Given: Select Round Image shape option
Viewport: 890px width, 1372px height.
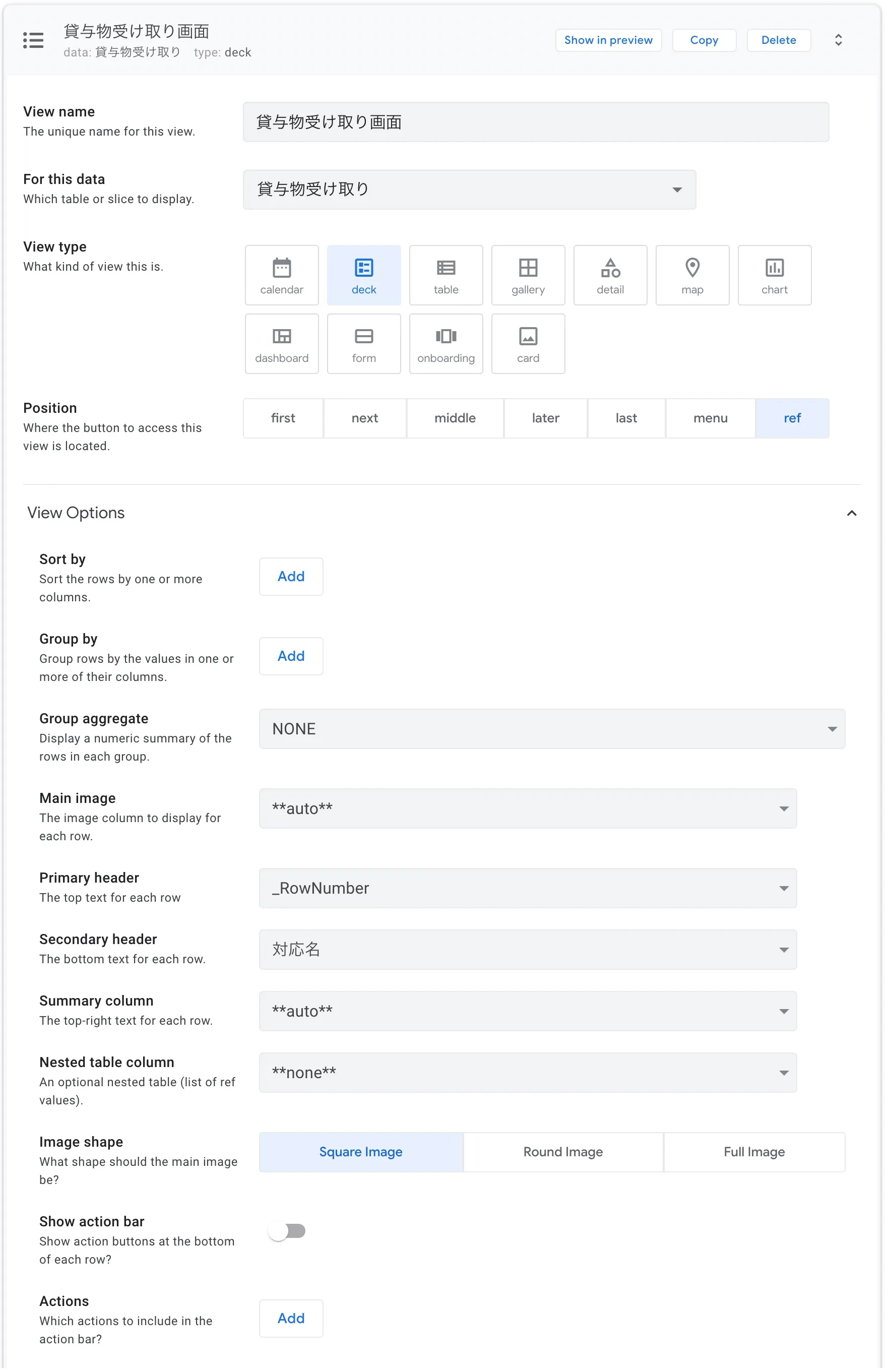Looking at the screenshot, I should pos(562,1152).
